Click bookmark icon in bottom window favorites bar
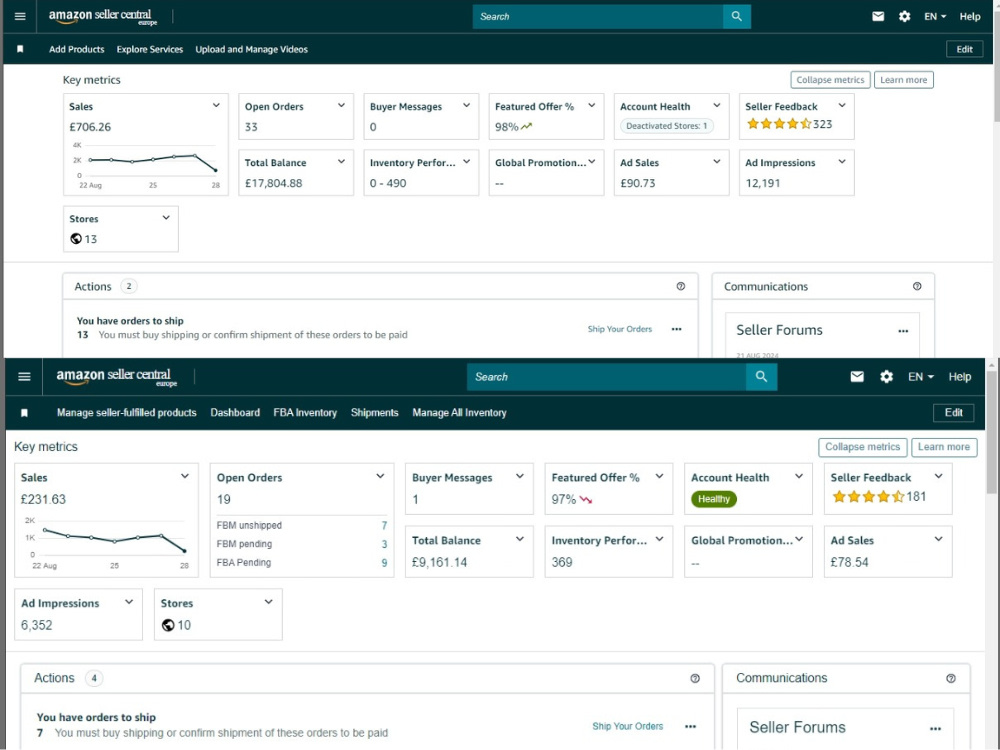 tap(24, 413)
